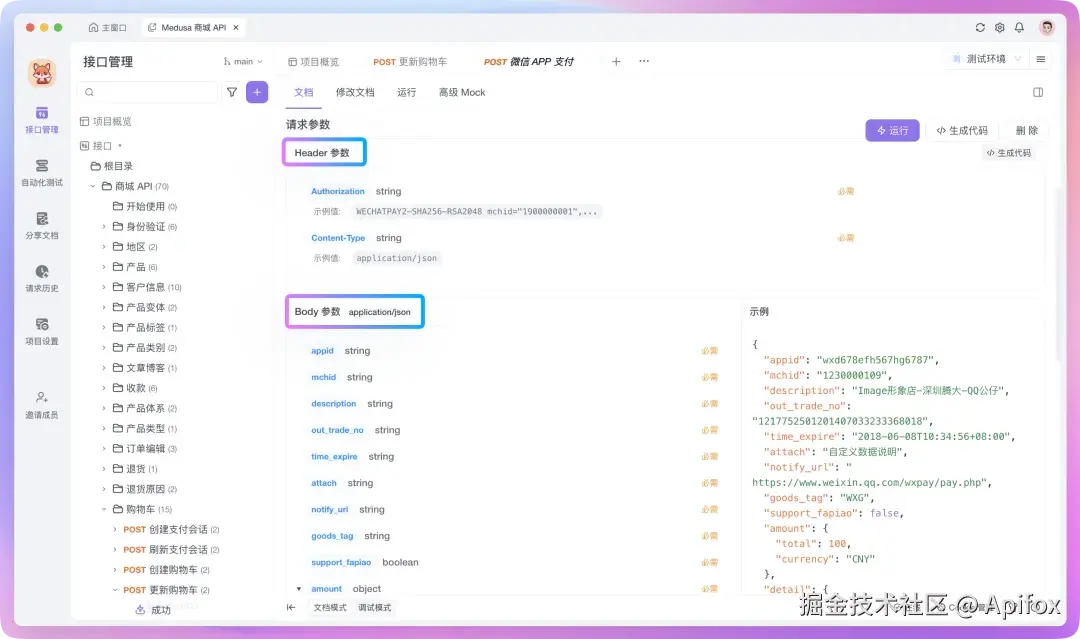Switch to 文档模式 at the bottom
This screenshot has height=639, width=1080.
(x=330, y=607)
